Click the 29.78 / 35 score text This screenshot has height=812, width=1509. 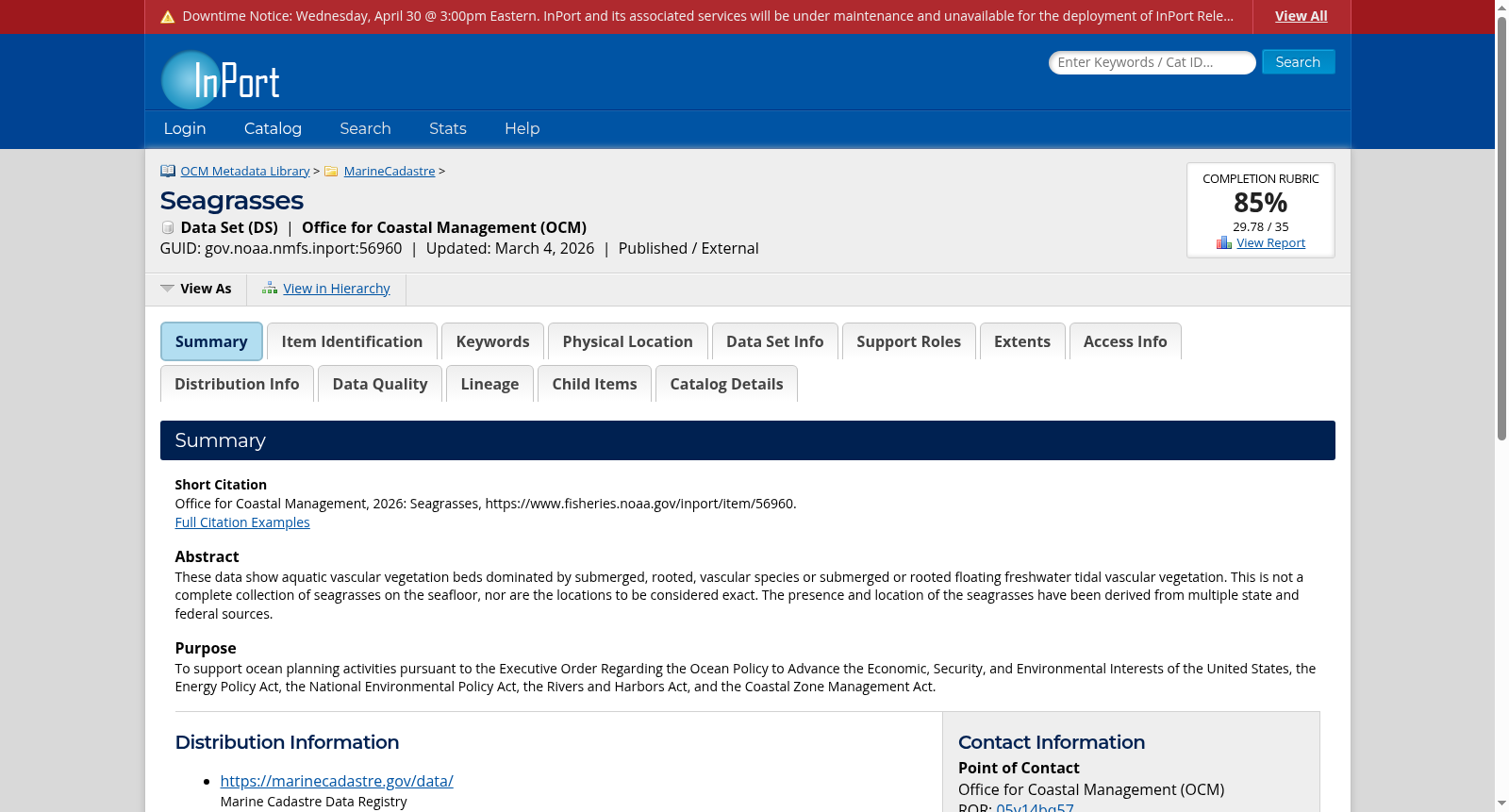(x=1261, y=226)
